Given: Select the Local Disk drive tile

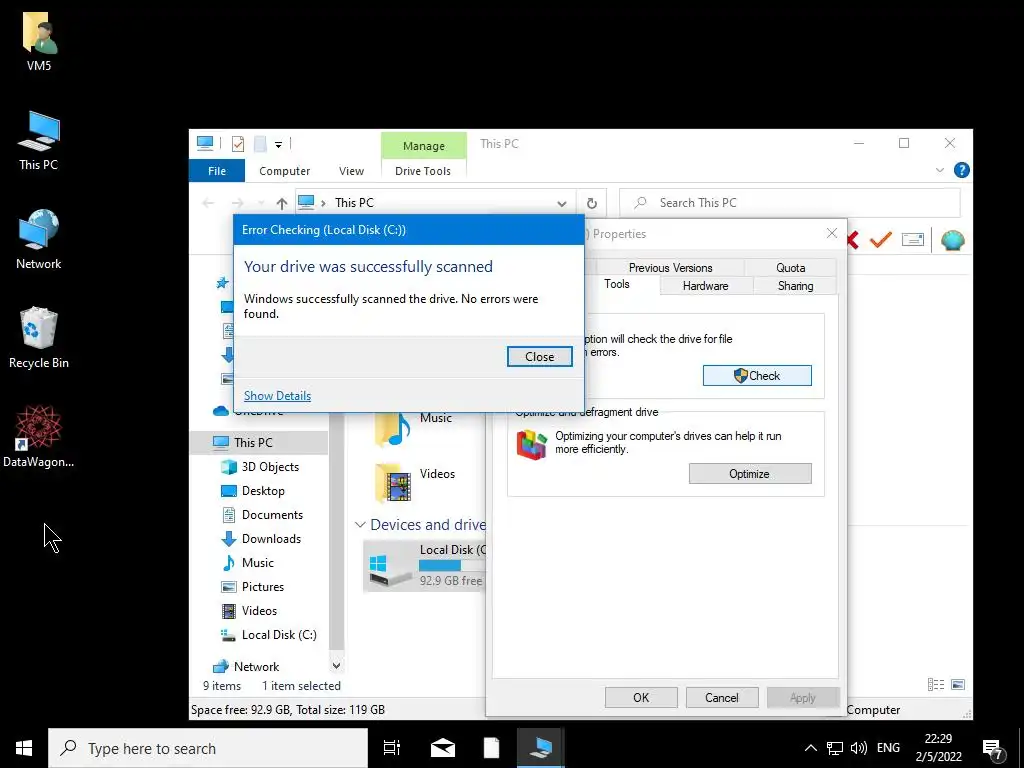Looking at the screenshot, I should pos(424,566).
